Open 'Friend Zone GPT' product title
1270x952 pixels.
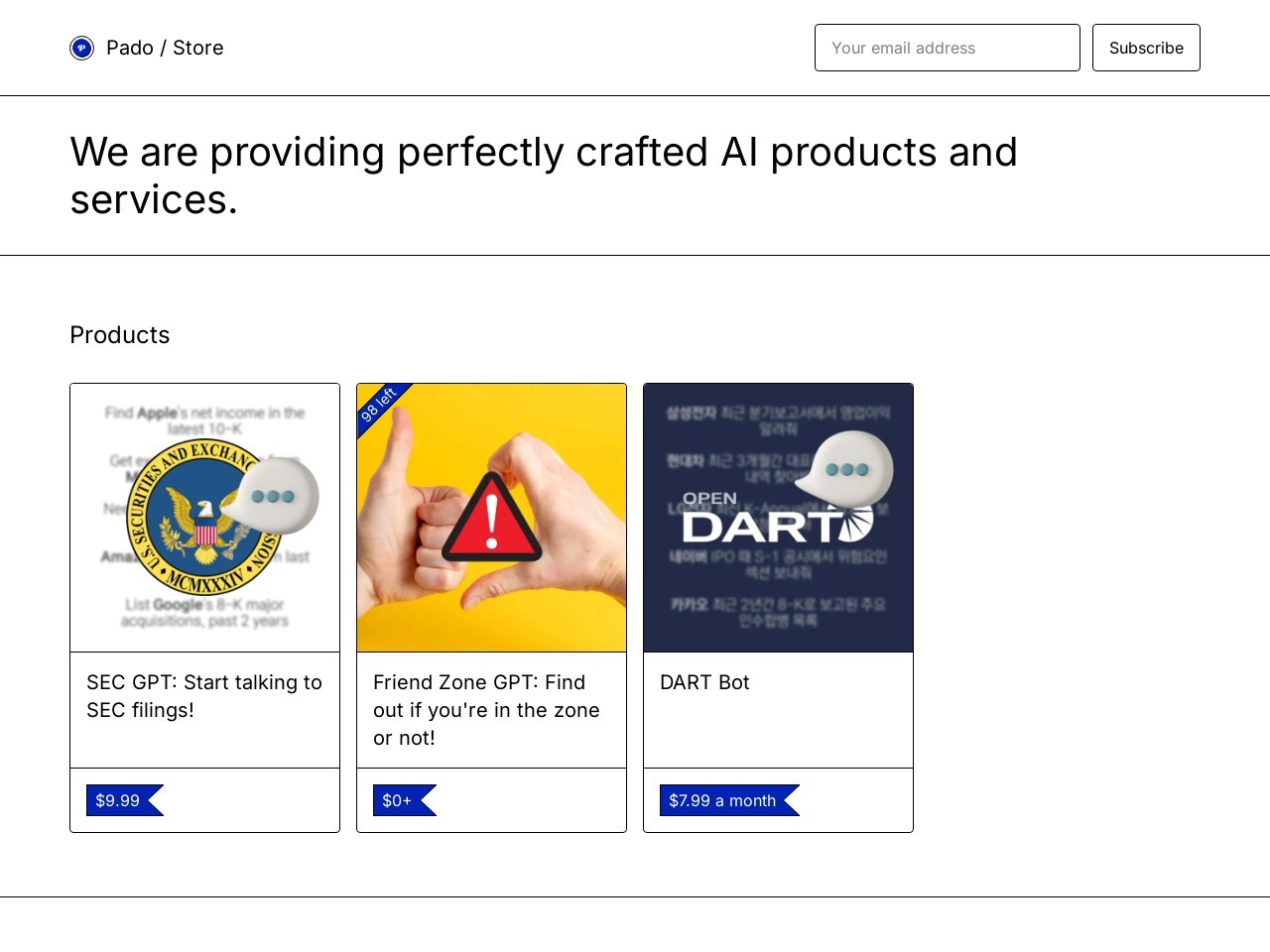point(486,710)
